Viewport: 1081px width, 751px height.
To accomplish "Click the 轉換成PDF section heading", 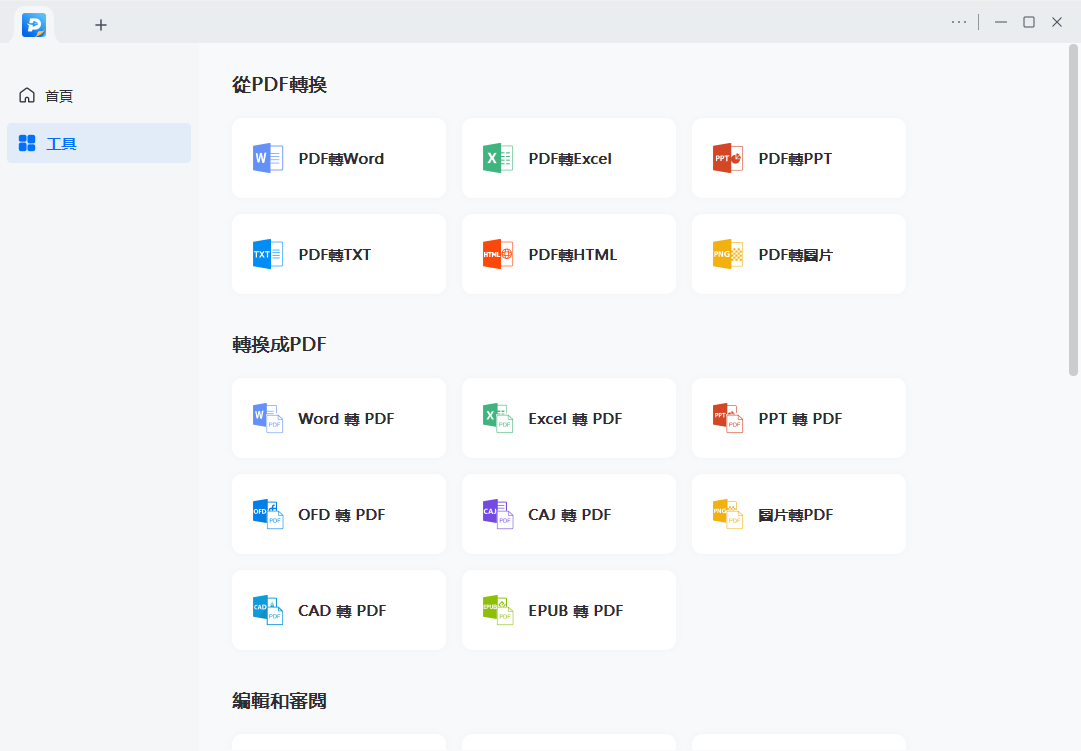I will (279, 344).
